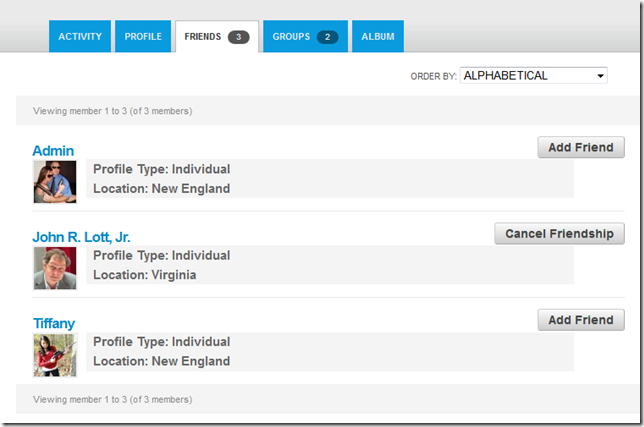644x427 pixels.
Task: Select the Friends tab
Action: click(217, 37)
